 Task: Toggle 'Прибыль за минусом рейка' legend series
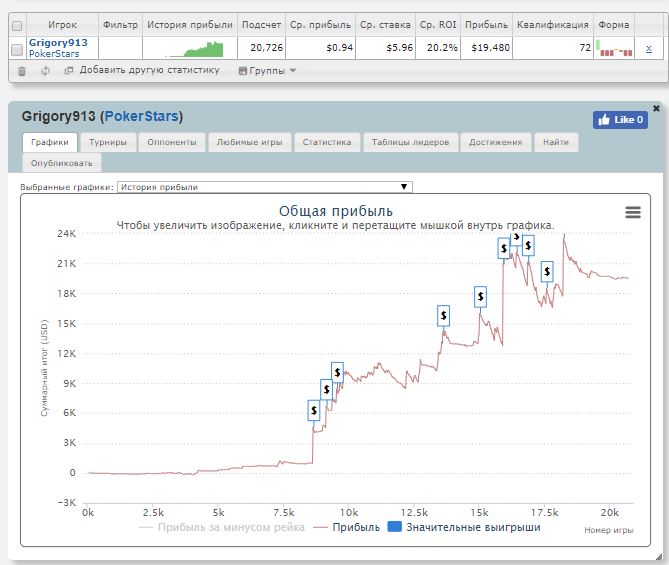tap(223, 527)
